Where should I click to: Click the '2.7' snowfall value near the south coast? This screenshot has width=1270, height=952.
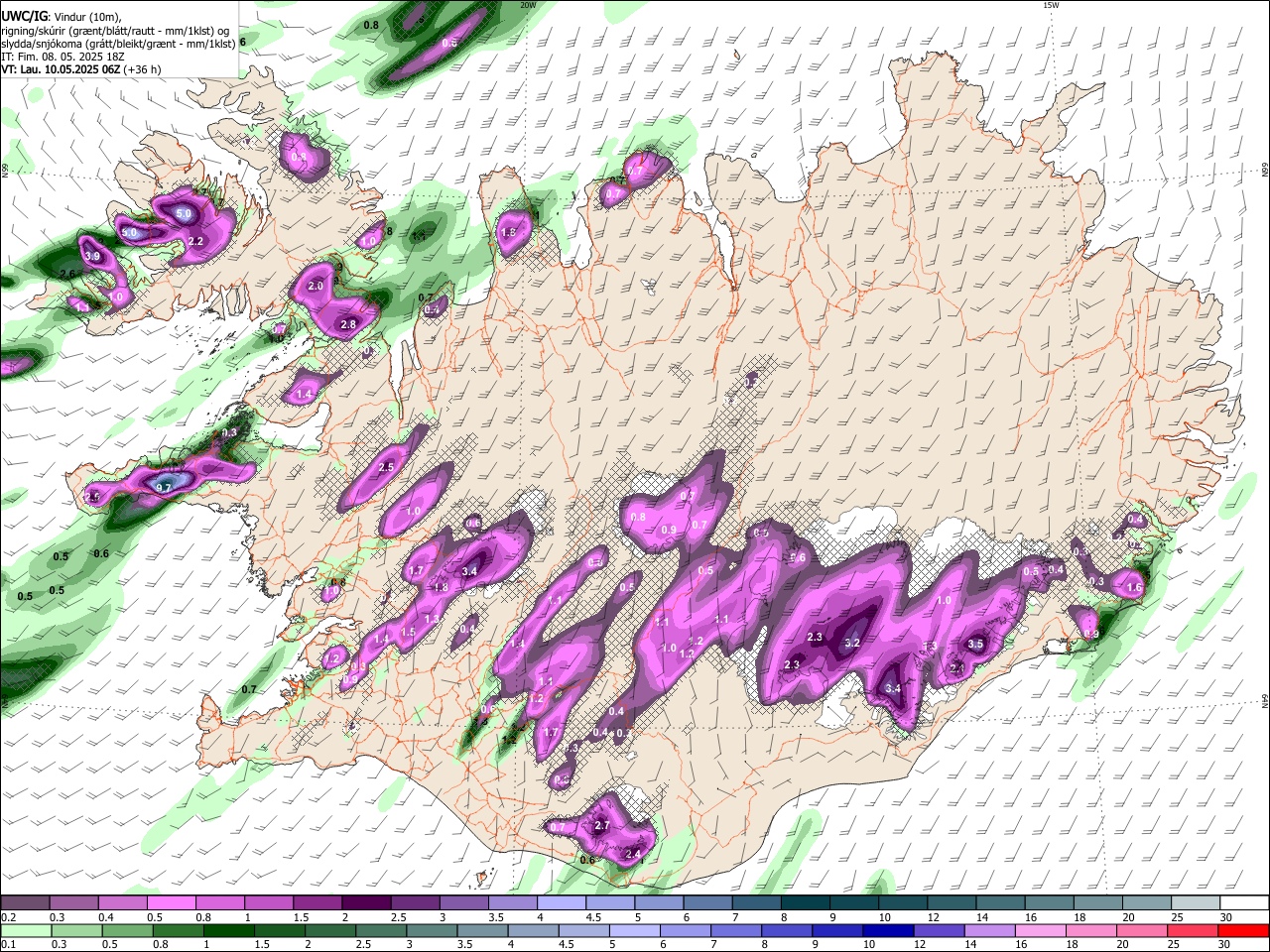(x=601, y=826)
